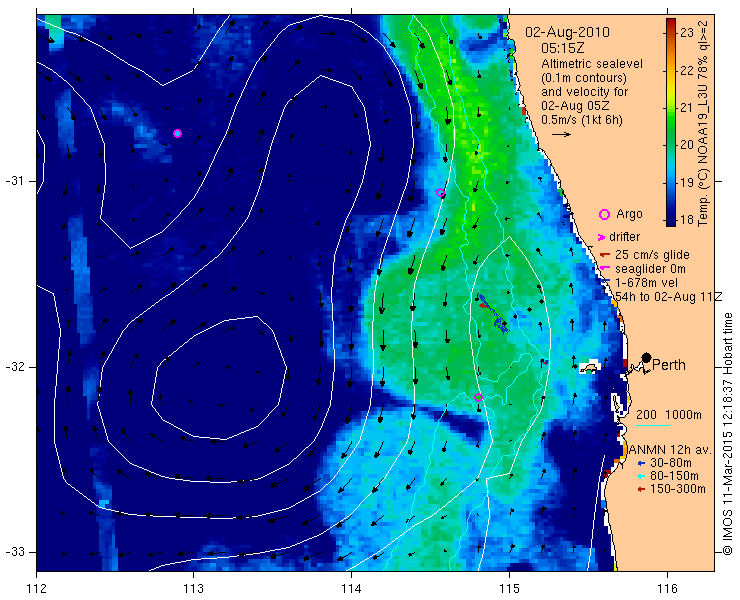Screen dimensions: 740x600
Task: Click the 0.5m/s (1kt 6h) label
Action: [x=582, y=120]
